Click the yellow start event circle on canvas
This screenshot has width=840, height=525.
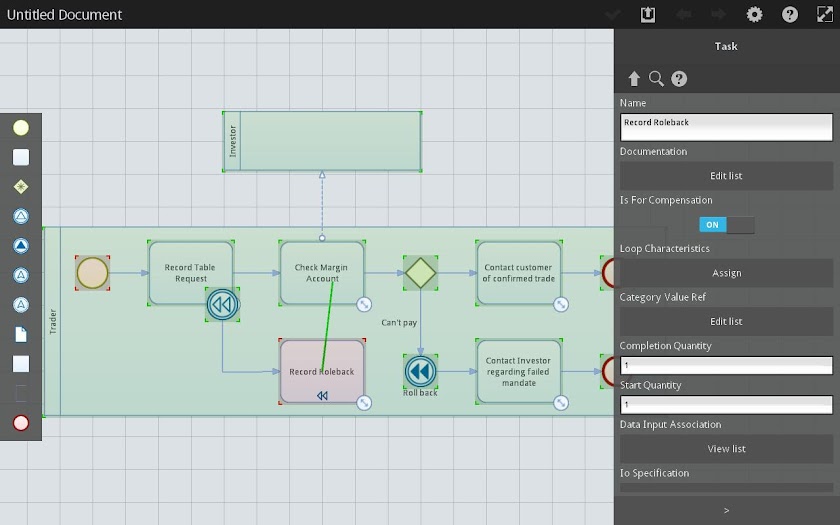coord(93,273)
